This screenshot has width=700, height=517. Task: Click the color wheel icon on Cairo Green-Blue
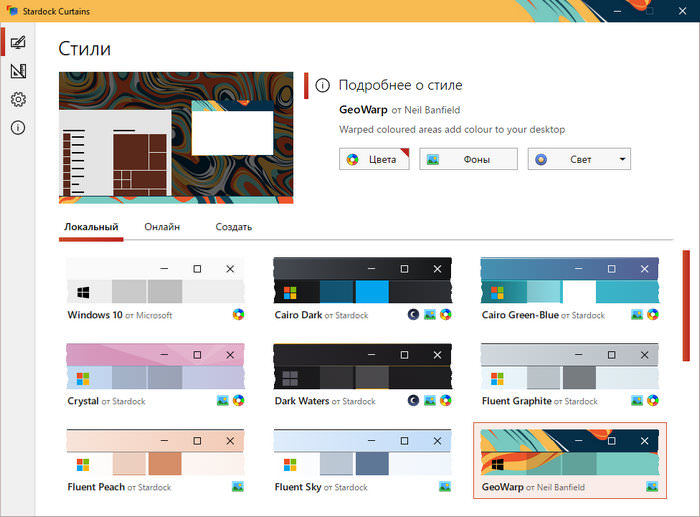(x=653, y=315)
